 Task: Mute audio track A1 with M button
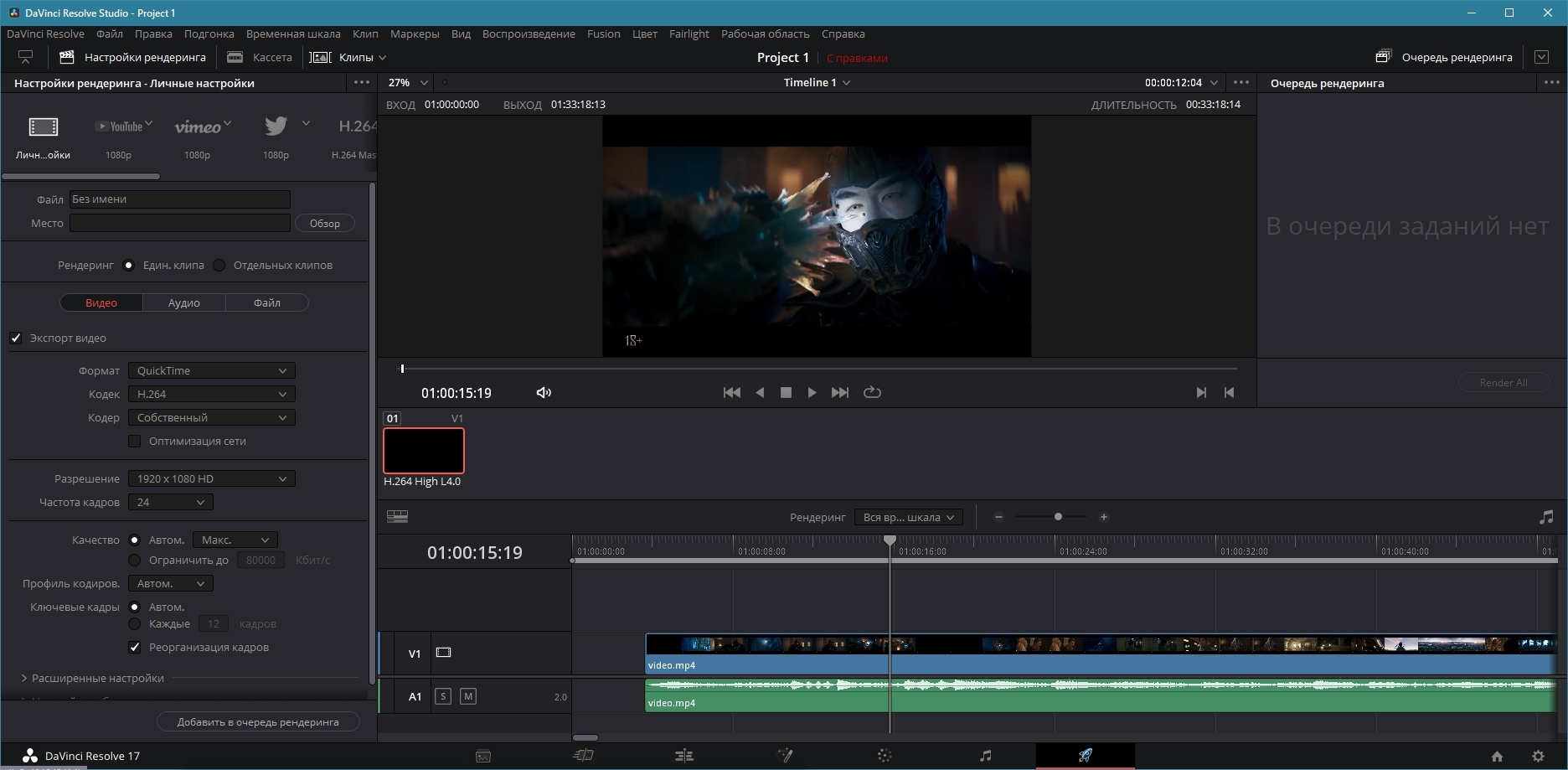[x=468, y=696]
